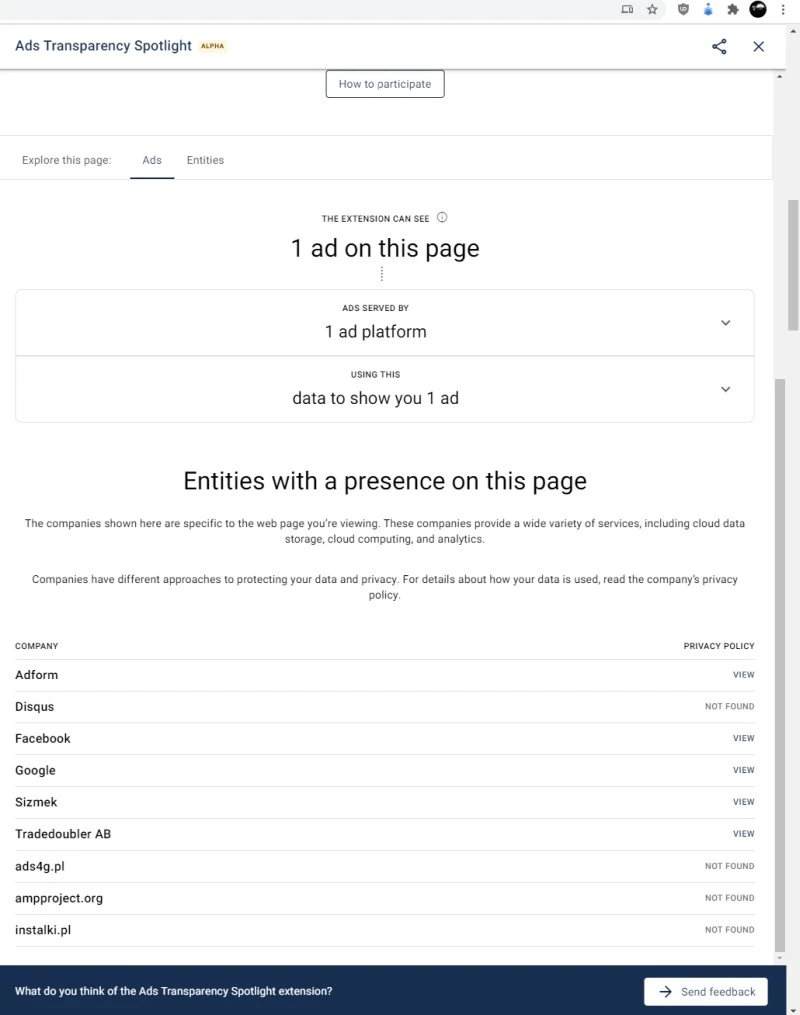
Task: Switch to the Entities tab
Action: click(x=205, y=160)
